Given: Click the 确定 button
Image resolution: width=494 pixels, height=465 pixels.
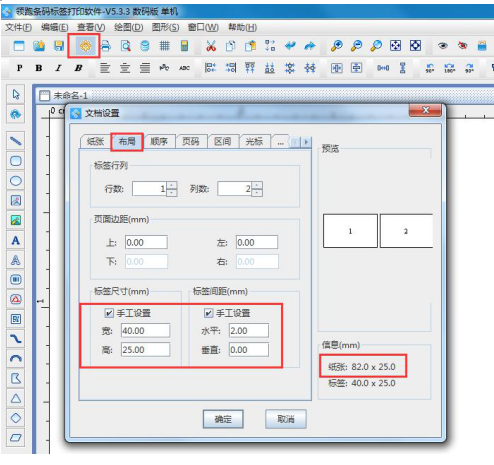Looking at the screenshot, I should tap(223, 419).
